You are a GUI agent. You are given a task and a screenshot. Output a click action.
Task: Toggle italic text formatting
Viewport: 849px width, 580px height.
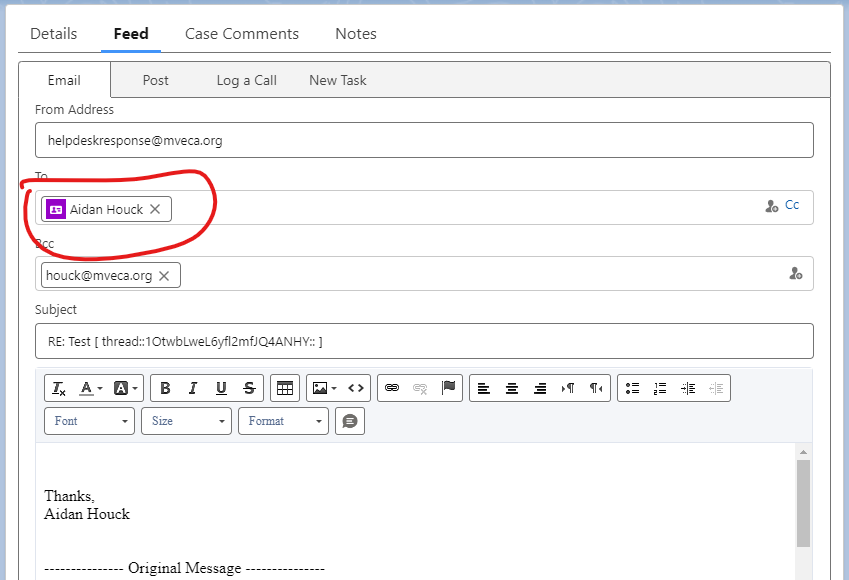click(x=193, y=388)
